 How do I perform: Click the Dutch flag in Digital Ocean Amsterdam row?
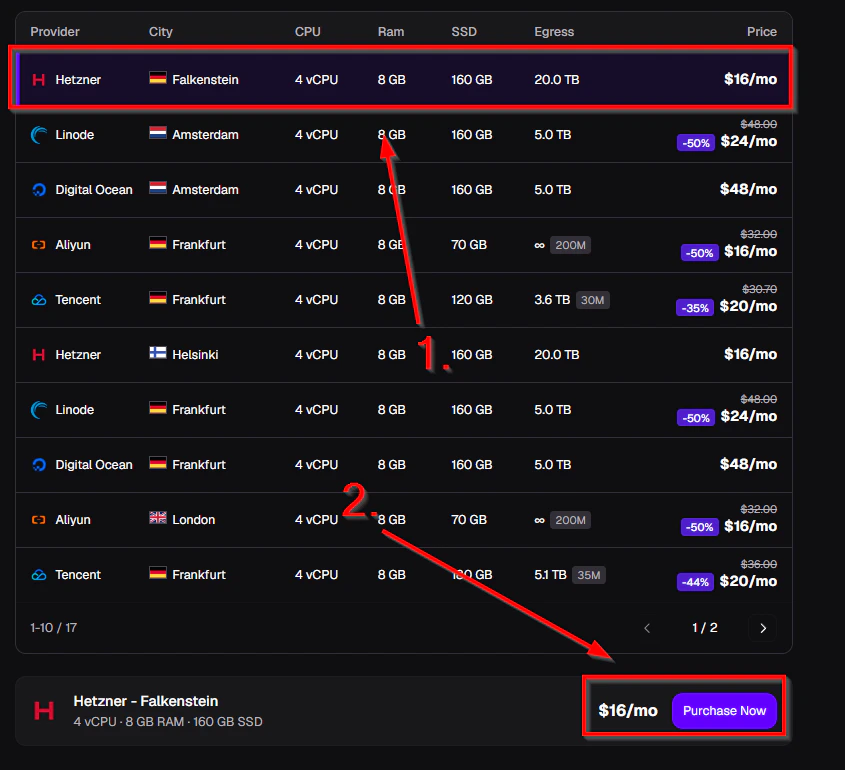[158, 188]
